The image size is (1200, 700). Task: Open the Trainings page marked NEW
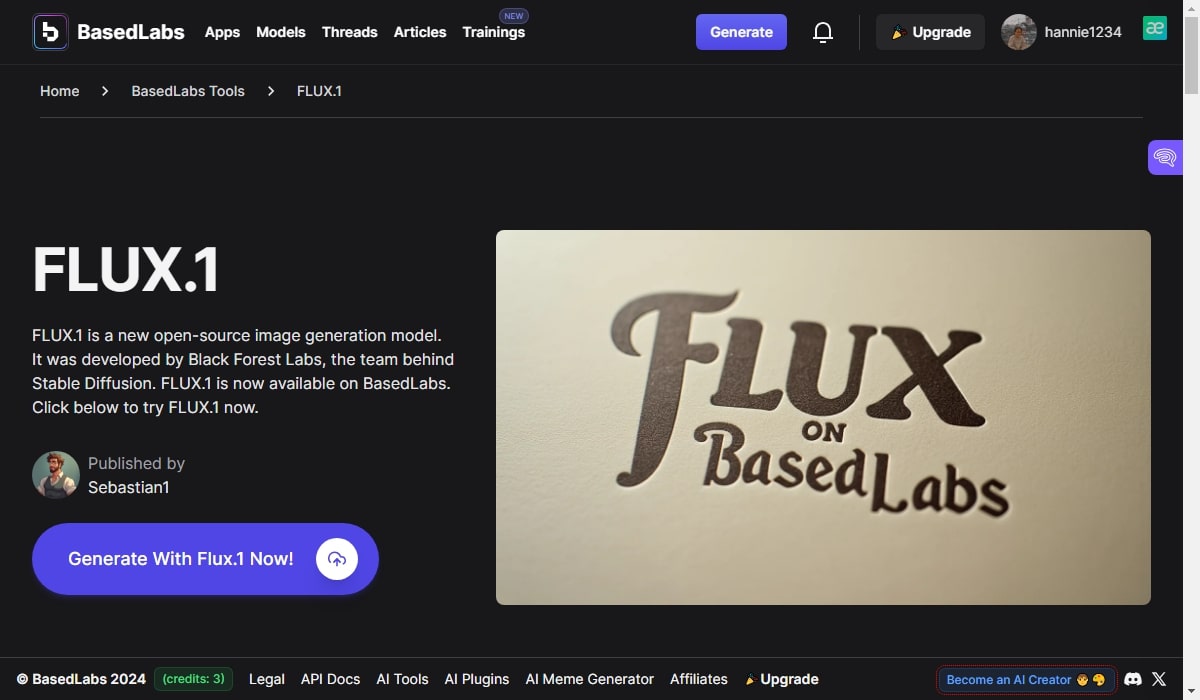(x=493, y=32)
